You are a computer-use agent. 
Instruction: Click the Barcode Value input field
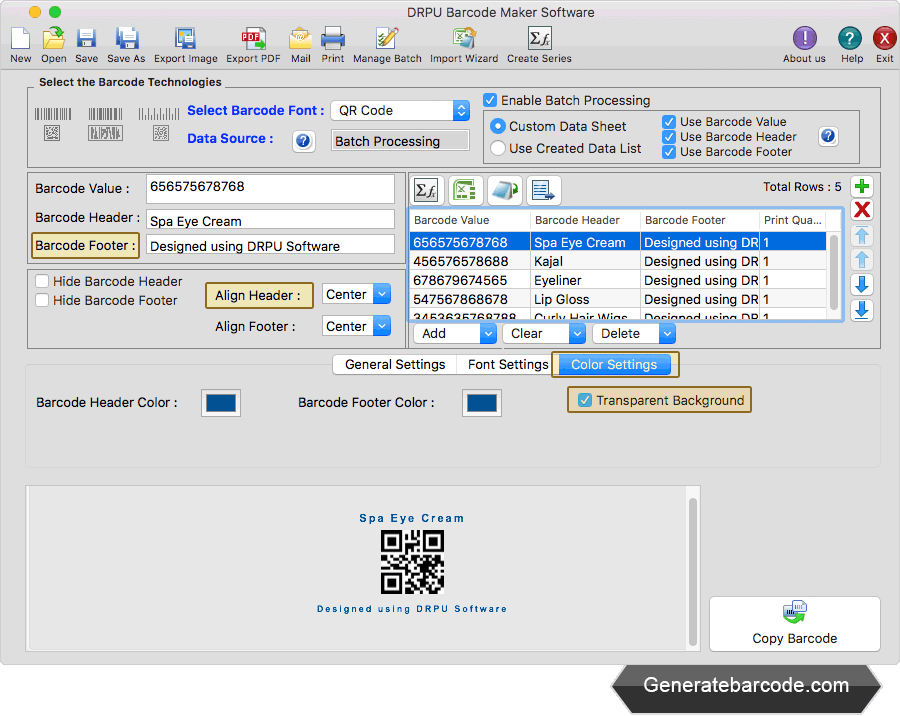pos(270,189)
